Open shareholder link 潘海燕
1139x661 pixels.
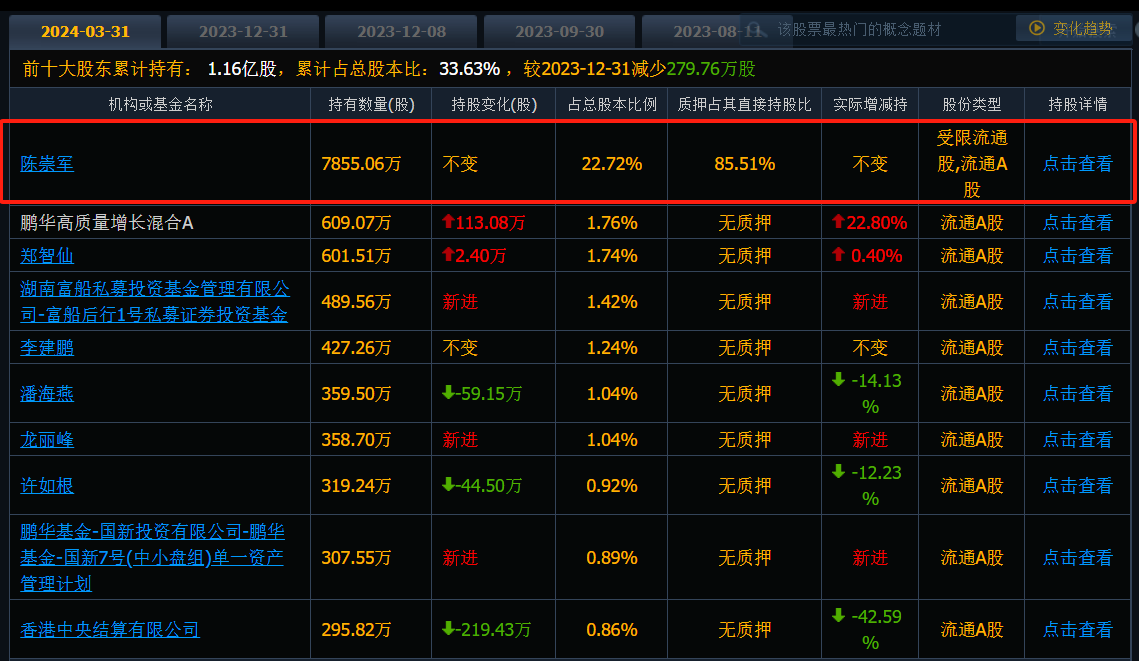tap(47, 394)
